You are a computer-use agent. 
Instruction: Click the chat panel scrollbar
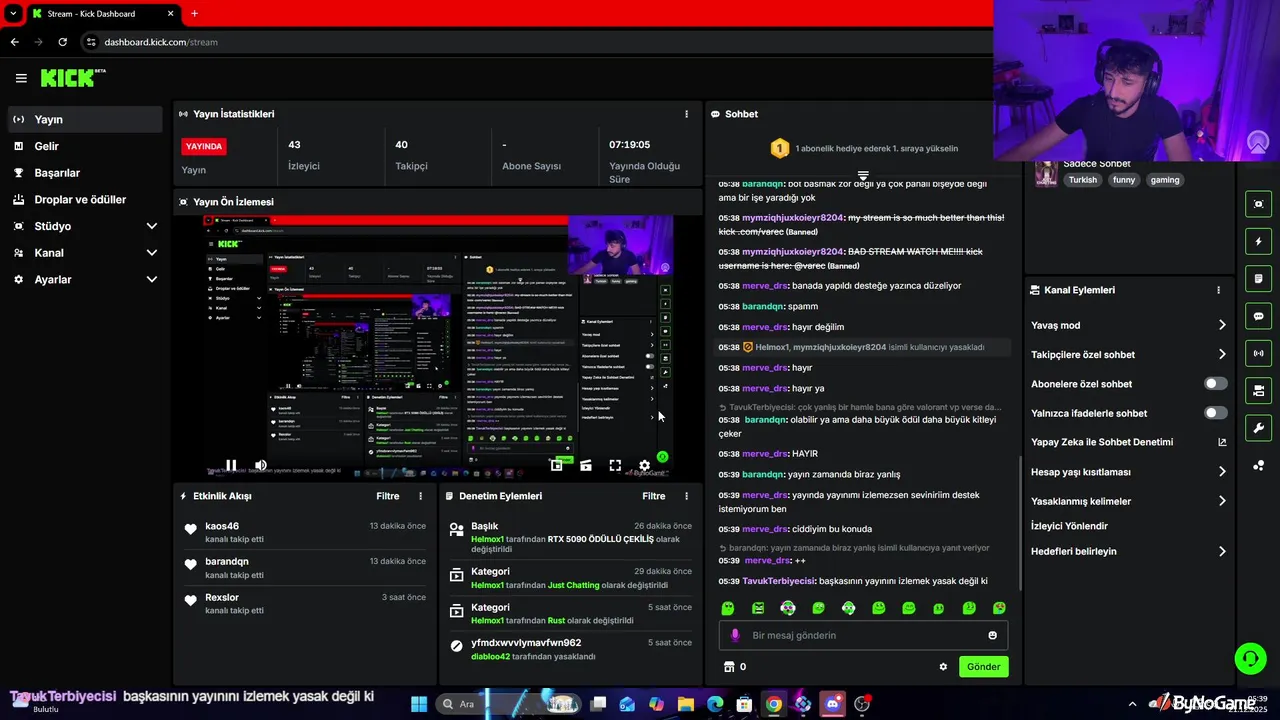[1019, 522]
